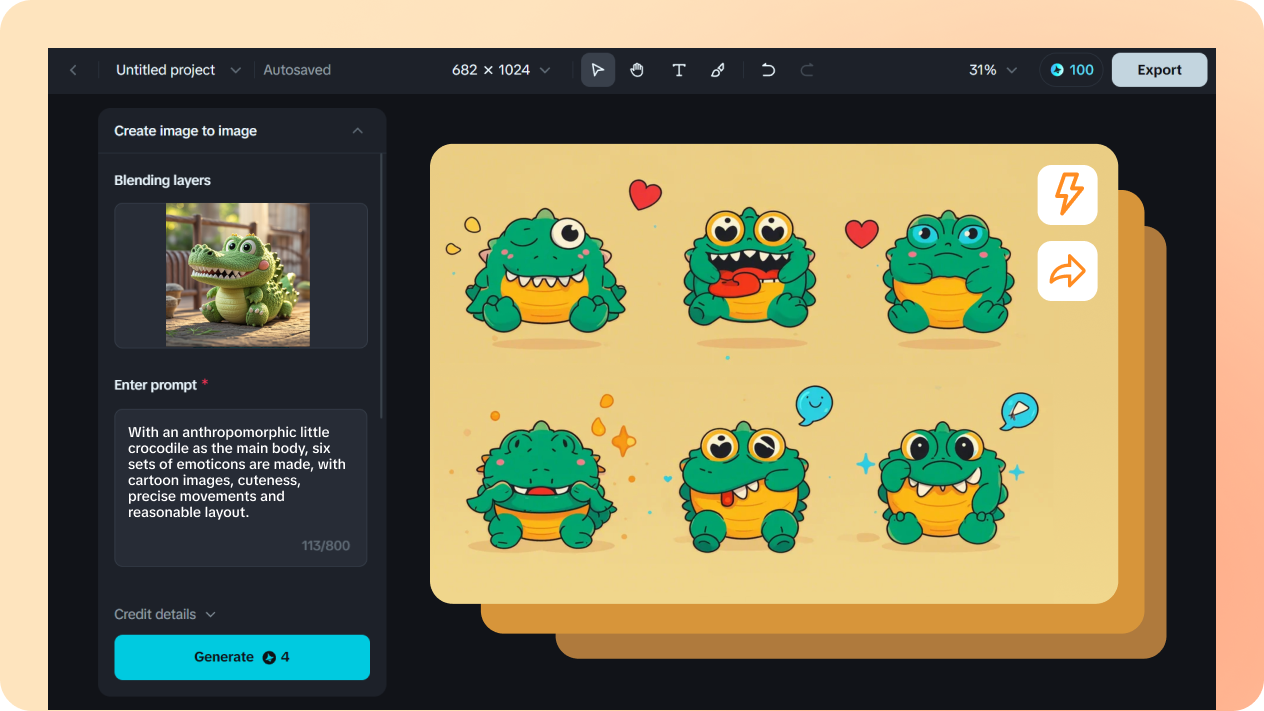Select the brush tool
The width and height of the screenshot is (1264, 711).
(x=717, y=70)
